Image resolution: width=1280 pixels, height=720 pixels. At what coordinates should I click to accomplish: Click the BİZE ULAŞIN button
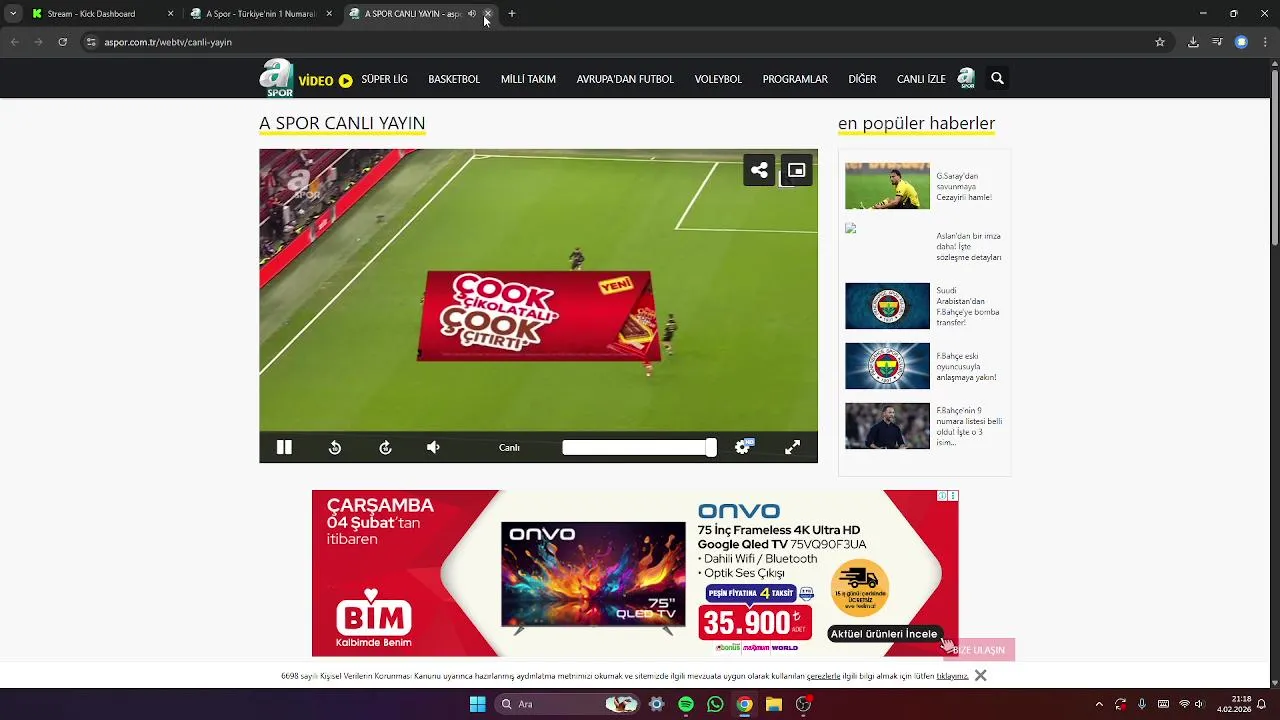(x=979, y=650)
